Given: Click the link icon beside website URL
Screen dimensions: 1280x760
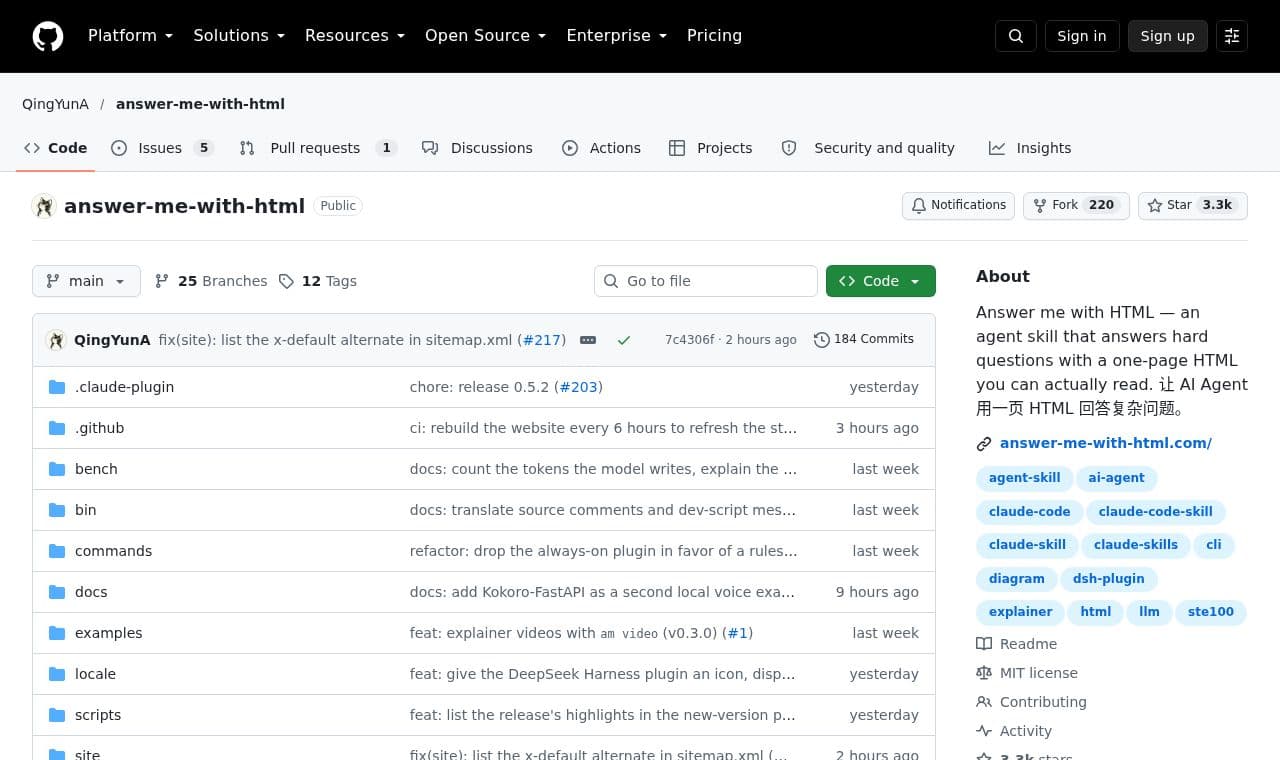Looking at the screenshot, I should (x=984, y=444).
